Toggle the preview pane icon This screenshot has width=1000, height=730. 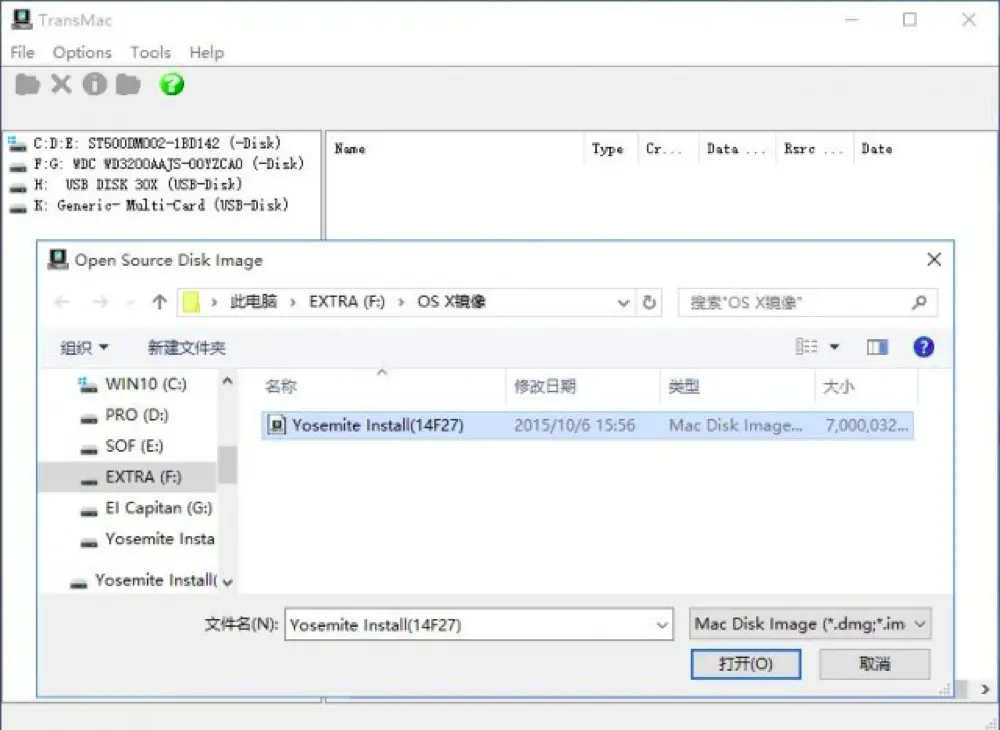(x=878, y=347)
